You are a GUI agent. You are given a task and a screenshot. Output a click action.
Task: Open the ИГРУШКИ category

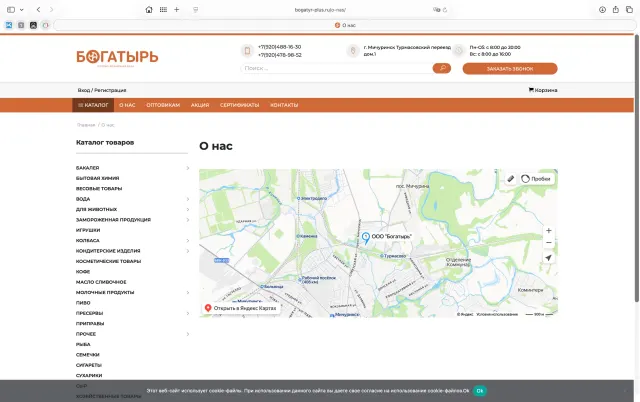coord(88,230)
